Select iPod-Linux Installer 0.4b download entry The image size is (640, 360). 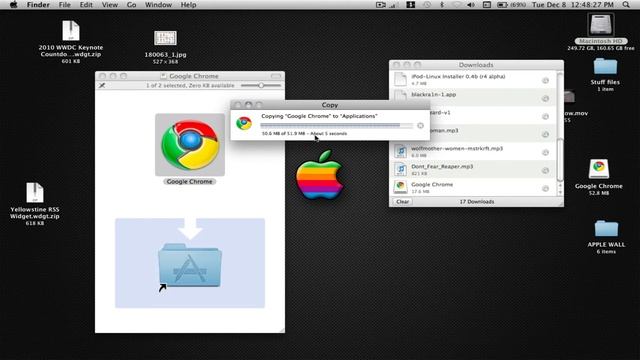coord(473,79)
